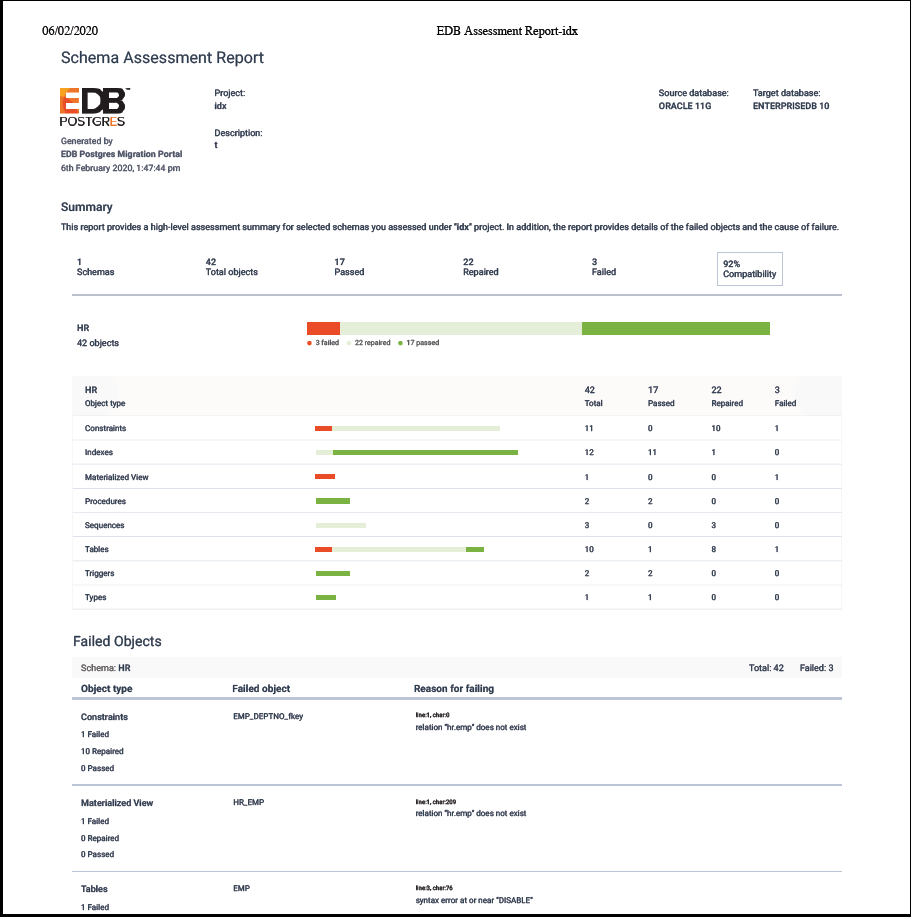Click the project name idx value

coord(220,106)
